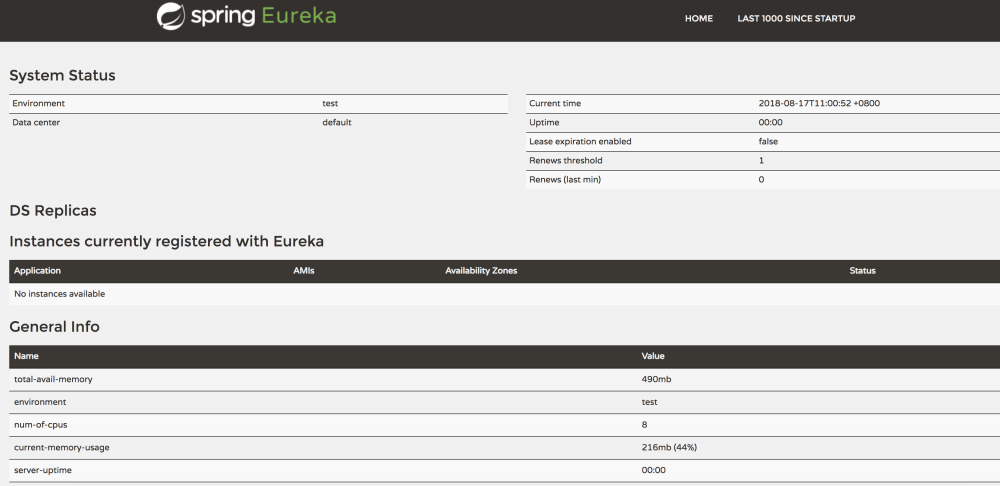
Task: Select the num-of-cpus row name
Action: point(42,425)
